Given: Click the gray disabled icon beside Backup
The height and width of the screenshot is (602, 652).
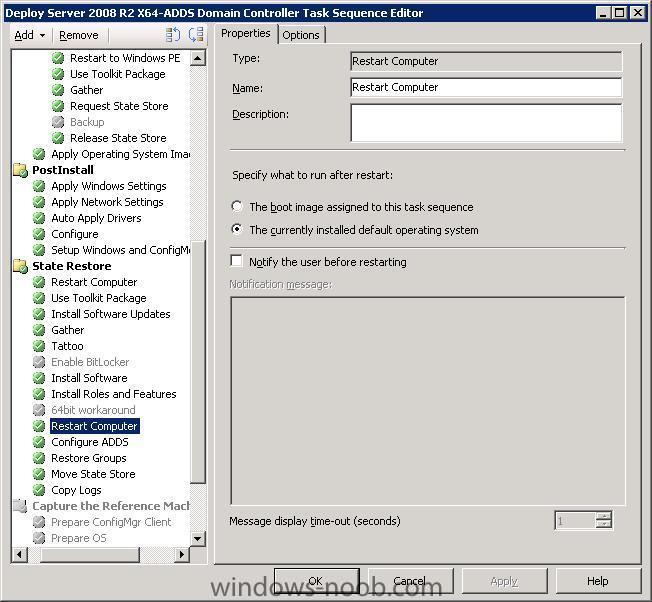Looking at the screenshot, I should 58,122.
